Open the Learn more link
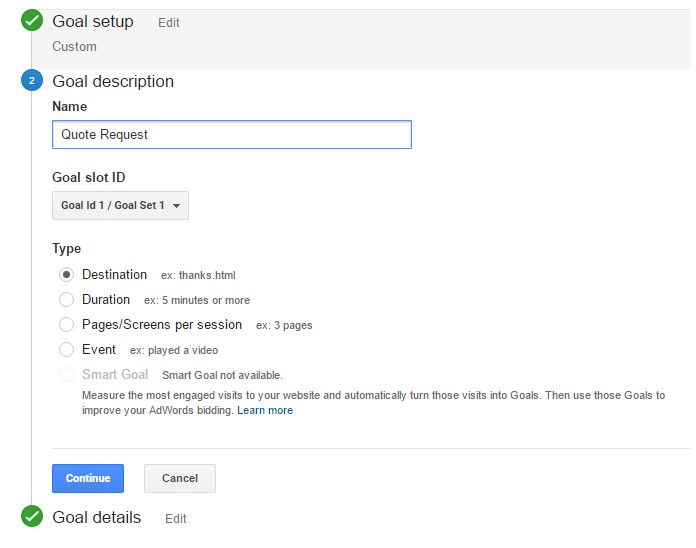Viewport: 696px width, 548px height. click(265, 410)
